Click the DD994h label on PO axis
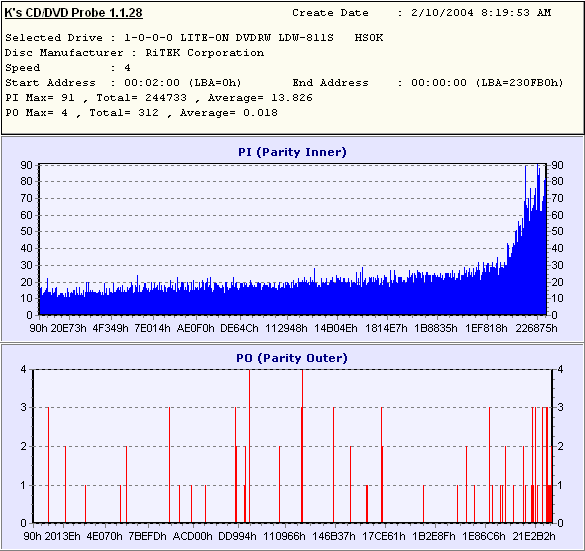585x551 pixels. [x=237, y=536]
